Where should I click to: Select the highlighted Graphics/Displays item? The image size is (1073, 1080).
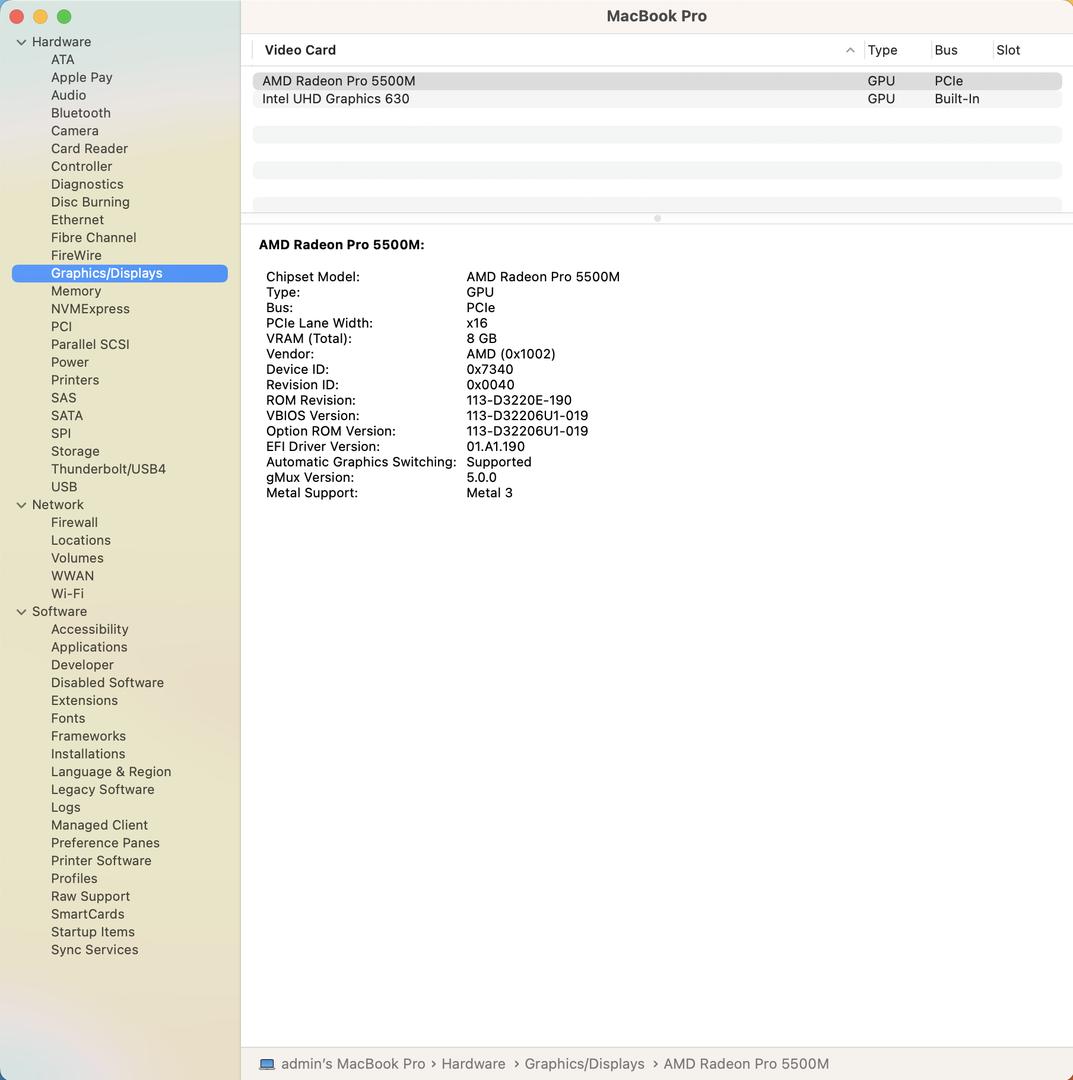coord(120,273)
